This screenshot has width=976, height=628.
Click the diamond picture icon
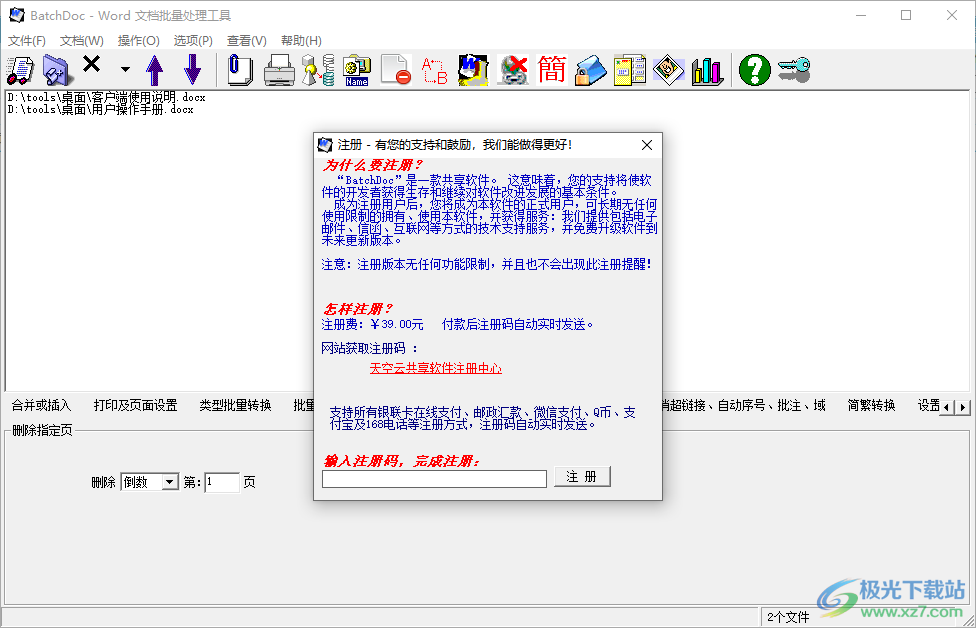click(x=669, y=70)
